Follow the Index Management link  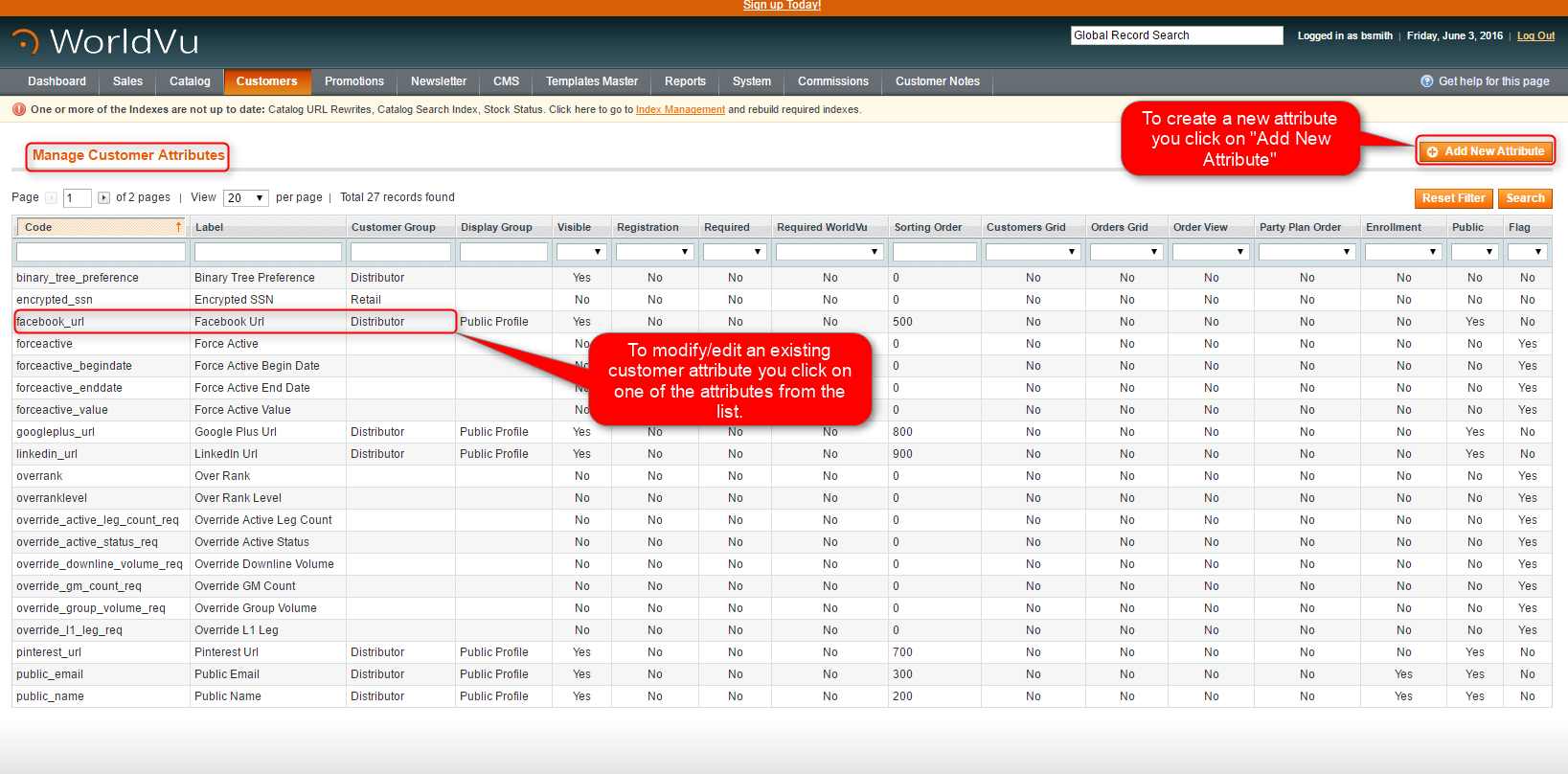point(680,110)
